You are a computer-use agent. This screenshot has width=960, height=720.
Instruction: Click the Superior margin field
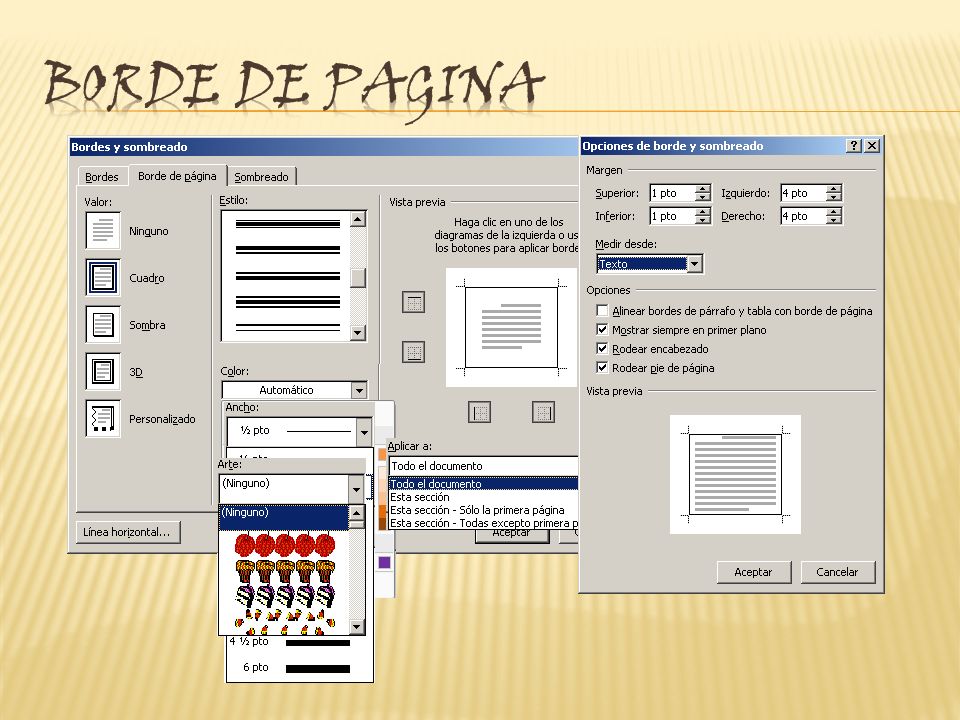click(x=672, y=193)
